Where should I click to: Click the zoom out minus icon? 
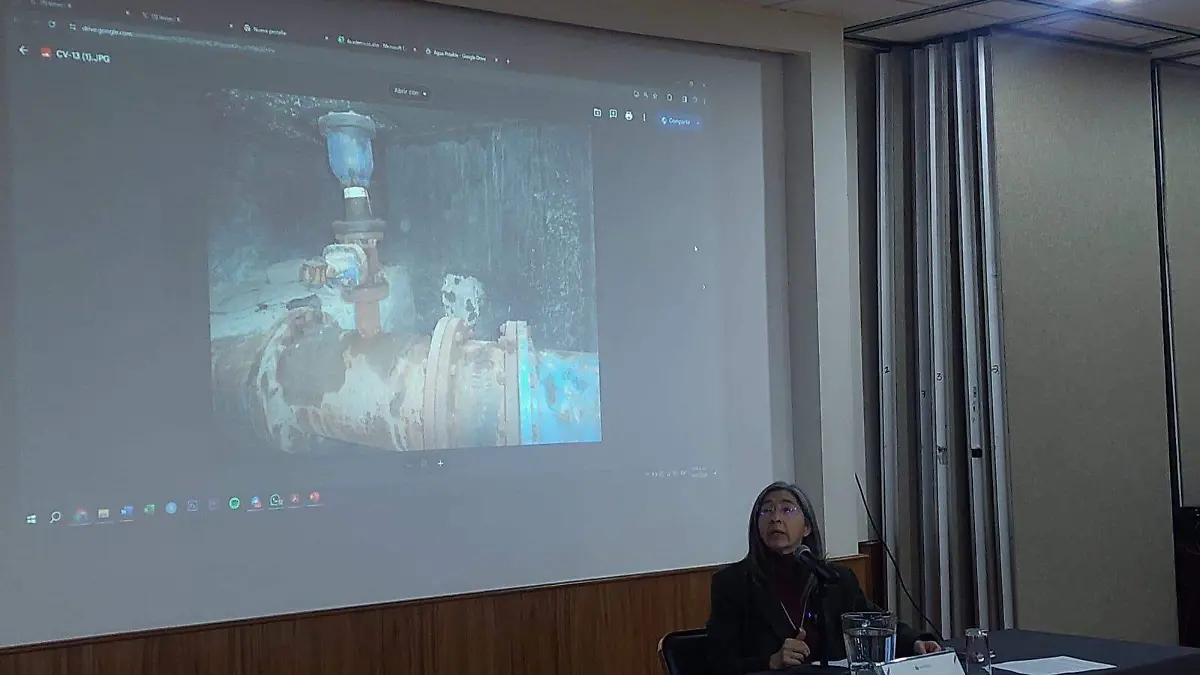pyautogui.click(x=408, y=463)
